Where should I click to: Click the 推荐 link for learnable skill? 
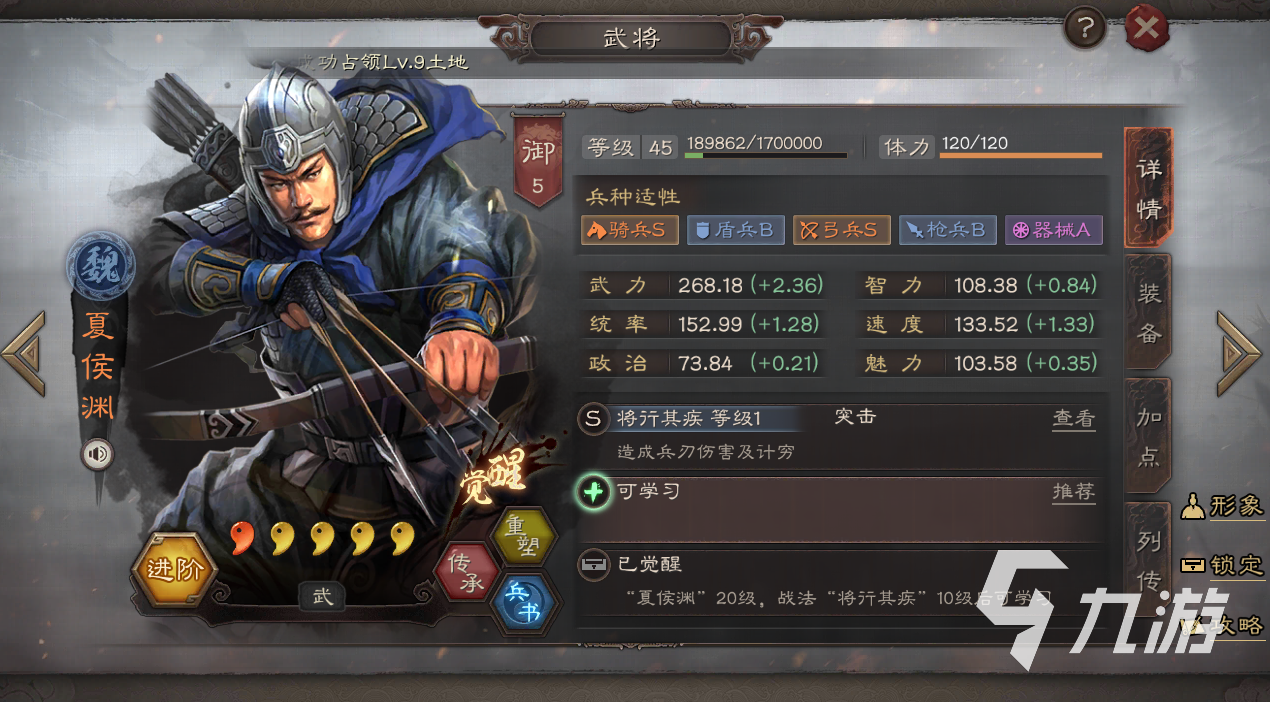coord(1074,492)
